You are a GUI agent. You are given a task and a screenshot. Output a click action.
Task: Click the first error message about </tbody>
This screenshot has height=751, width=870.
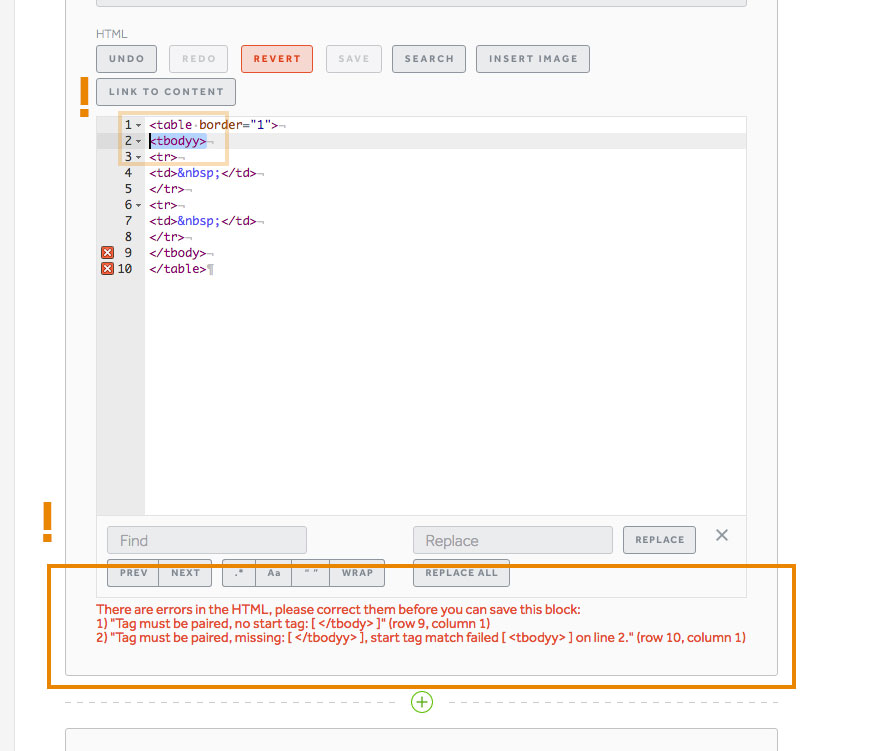click(x=293, y=623)
